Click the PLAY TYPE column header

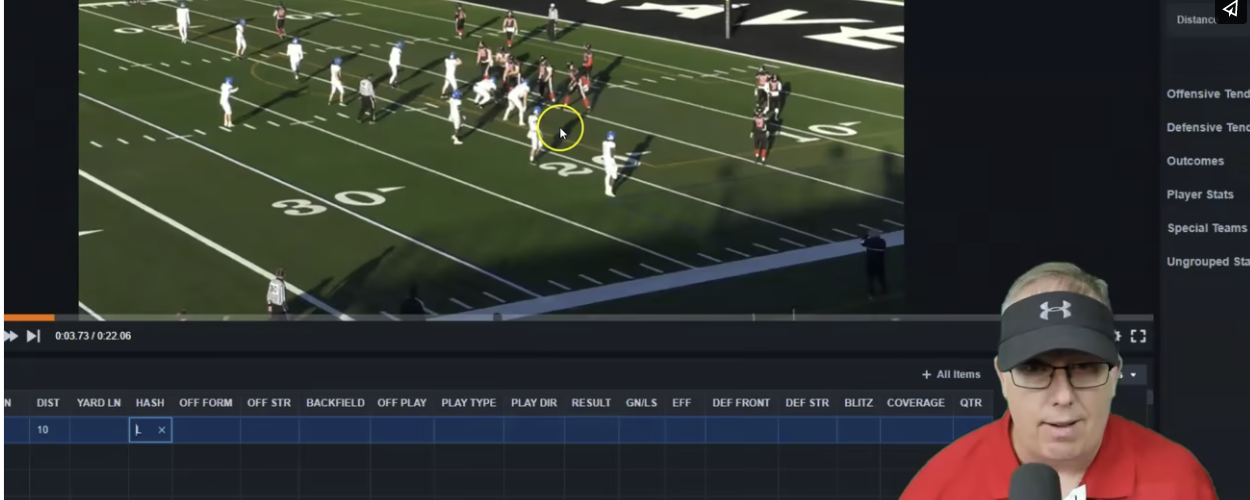pyautogui.click(x=468, y=403)
